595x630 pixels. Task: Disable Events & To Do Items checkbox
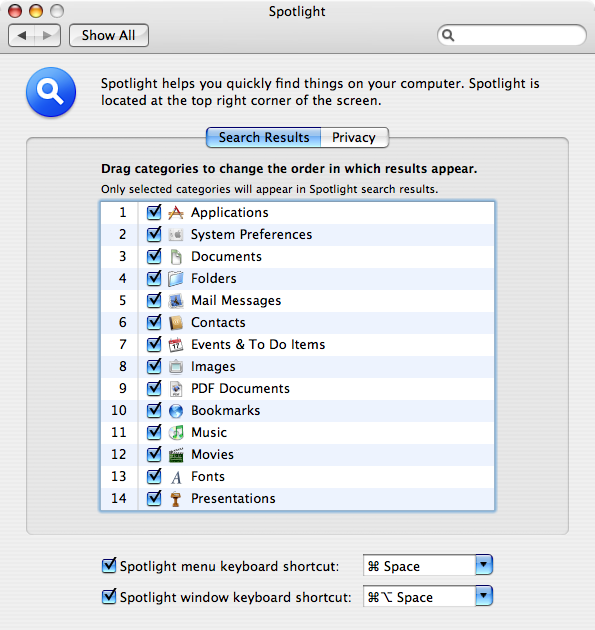[154, 344]
